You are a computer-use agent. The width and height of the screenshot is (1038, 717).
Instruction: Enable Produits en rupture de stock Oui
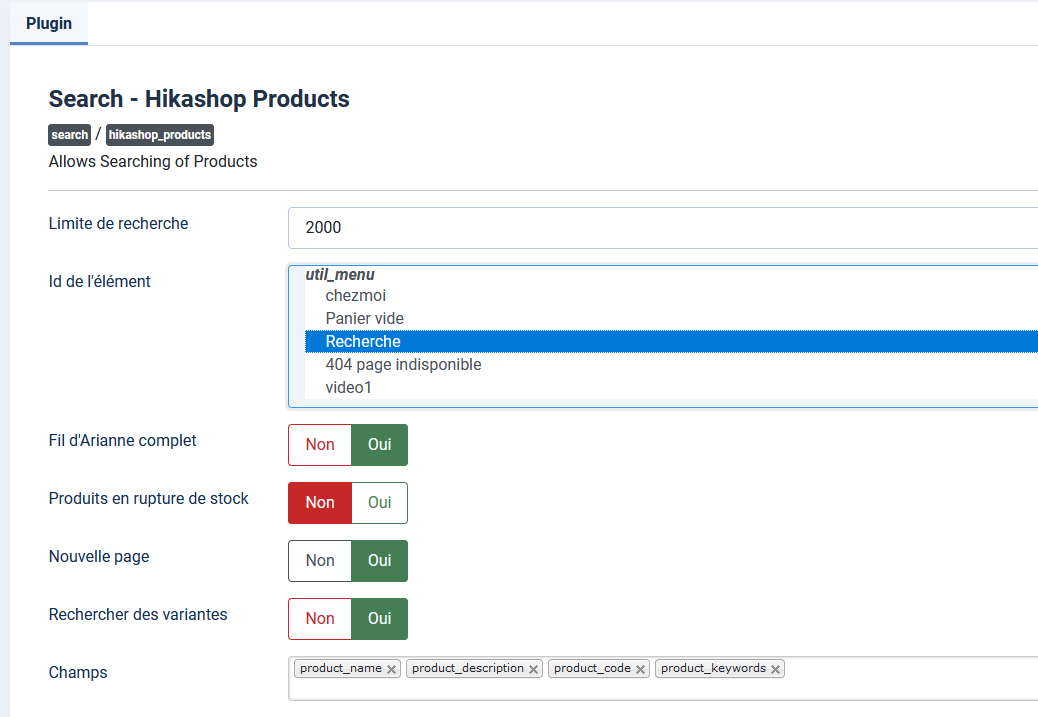coord(379,503)
